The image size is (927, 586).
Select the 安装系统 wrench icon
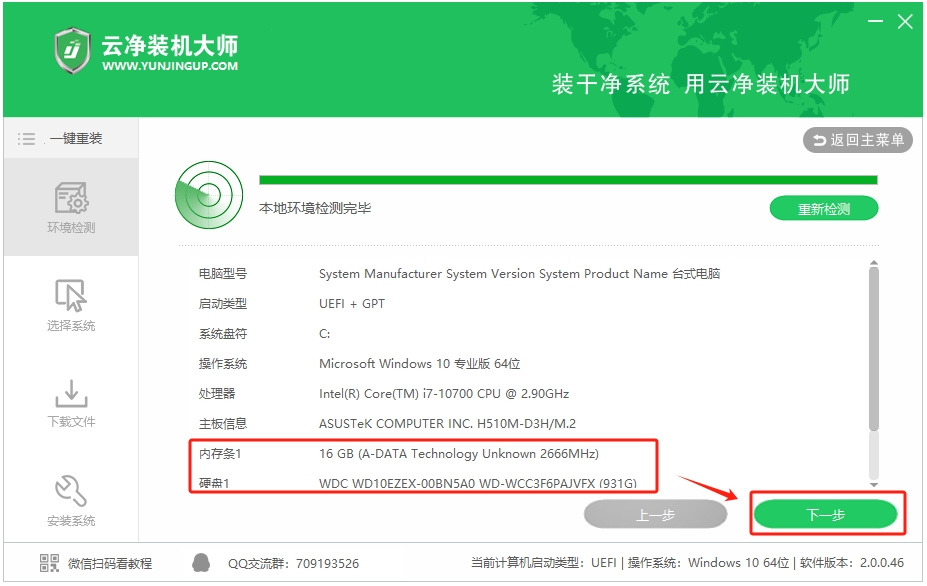pyautogui.click(x=71, y=491)
